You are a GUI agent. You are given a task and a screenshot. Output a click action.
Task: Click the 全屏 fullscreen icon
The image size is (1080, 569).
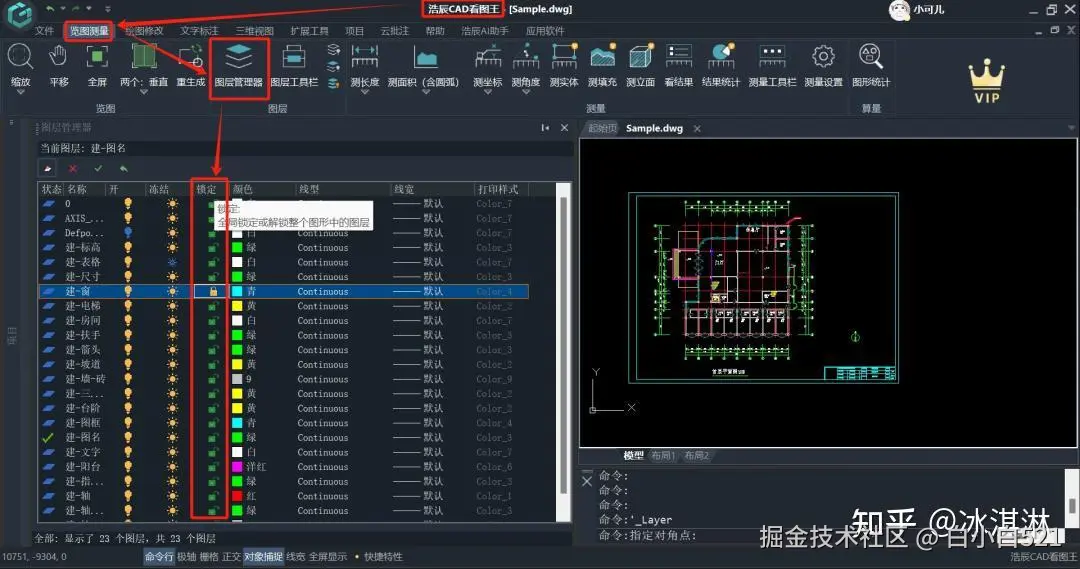(97, 57)
